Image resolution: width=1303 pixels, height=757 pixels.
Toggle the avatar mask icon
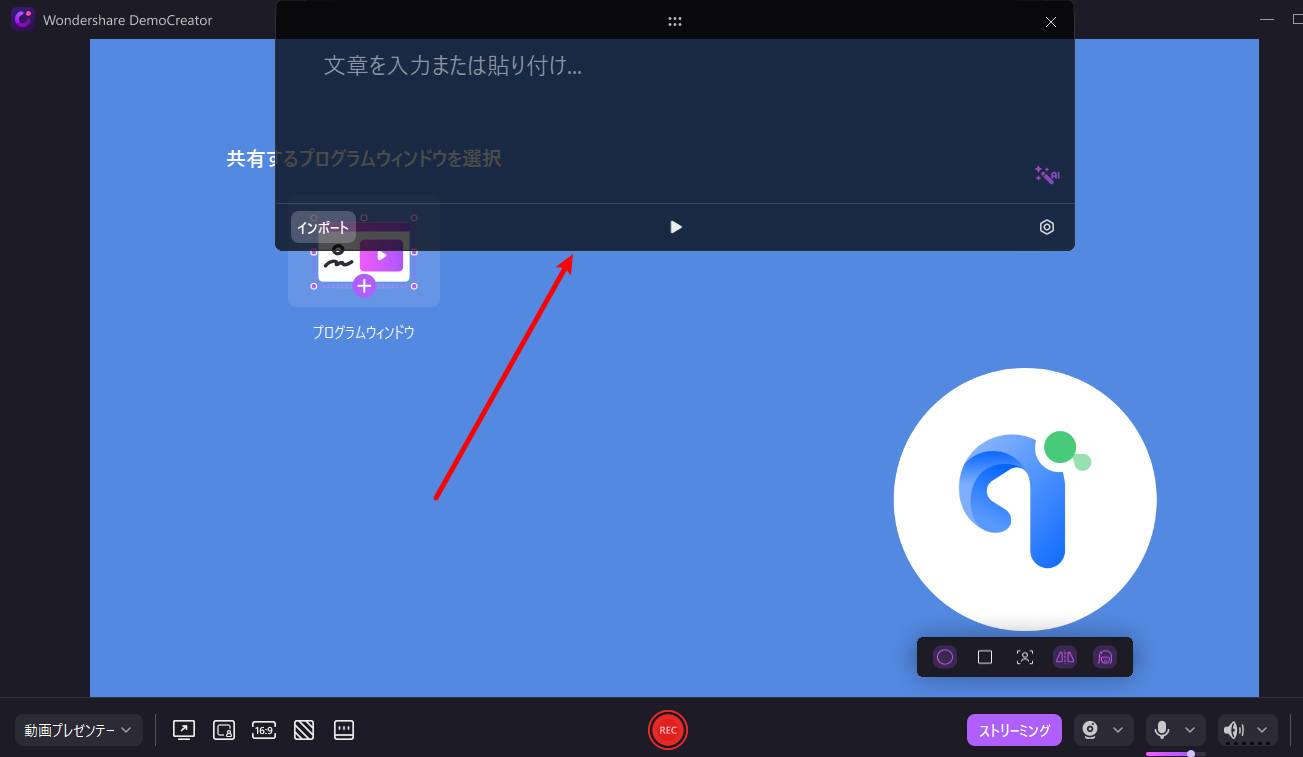pyautogui.click(x=1105, y=657)
